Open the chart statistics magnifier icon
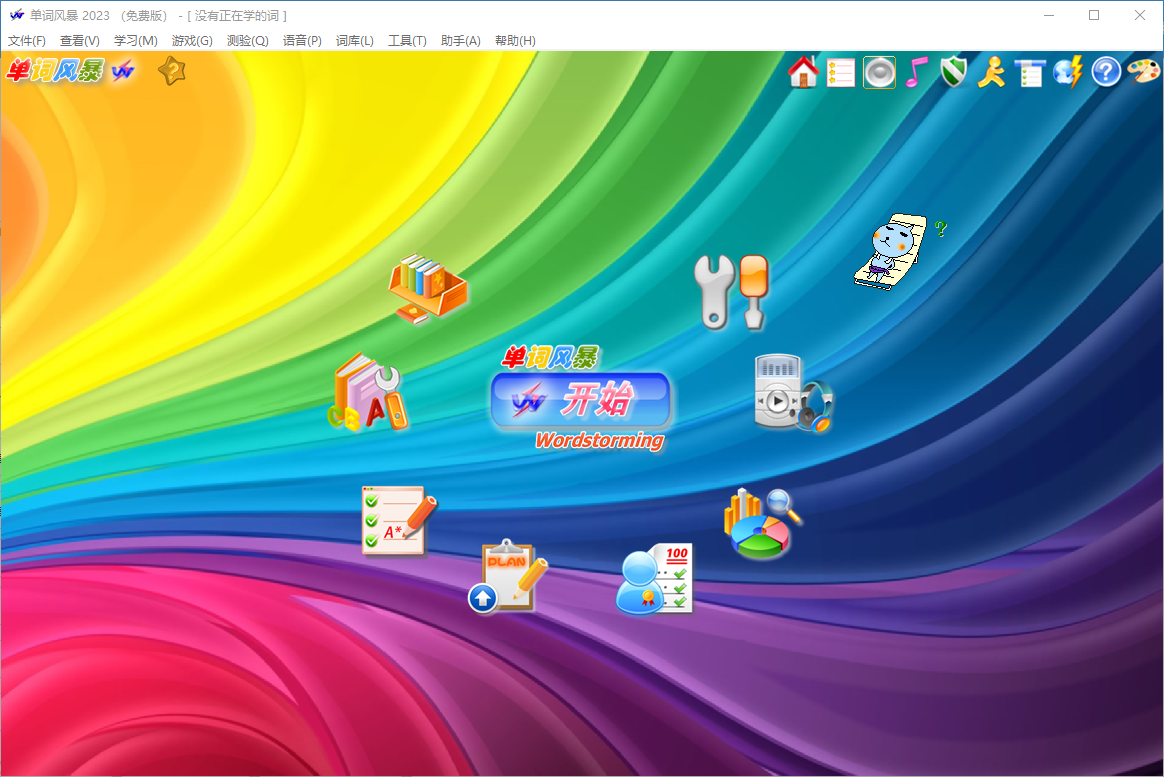The image size is (1164, 777). pyautogui.click(x=762, y=524)
